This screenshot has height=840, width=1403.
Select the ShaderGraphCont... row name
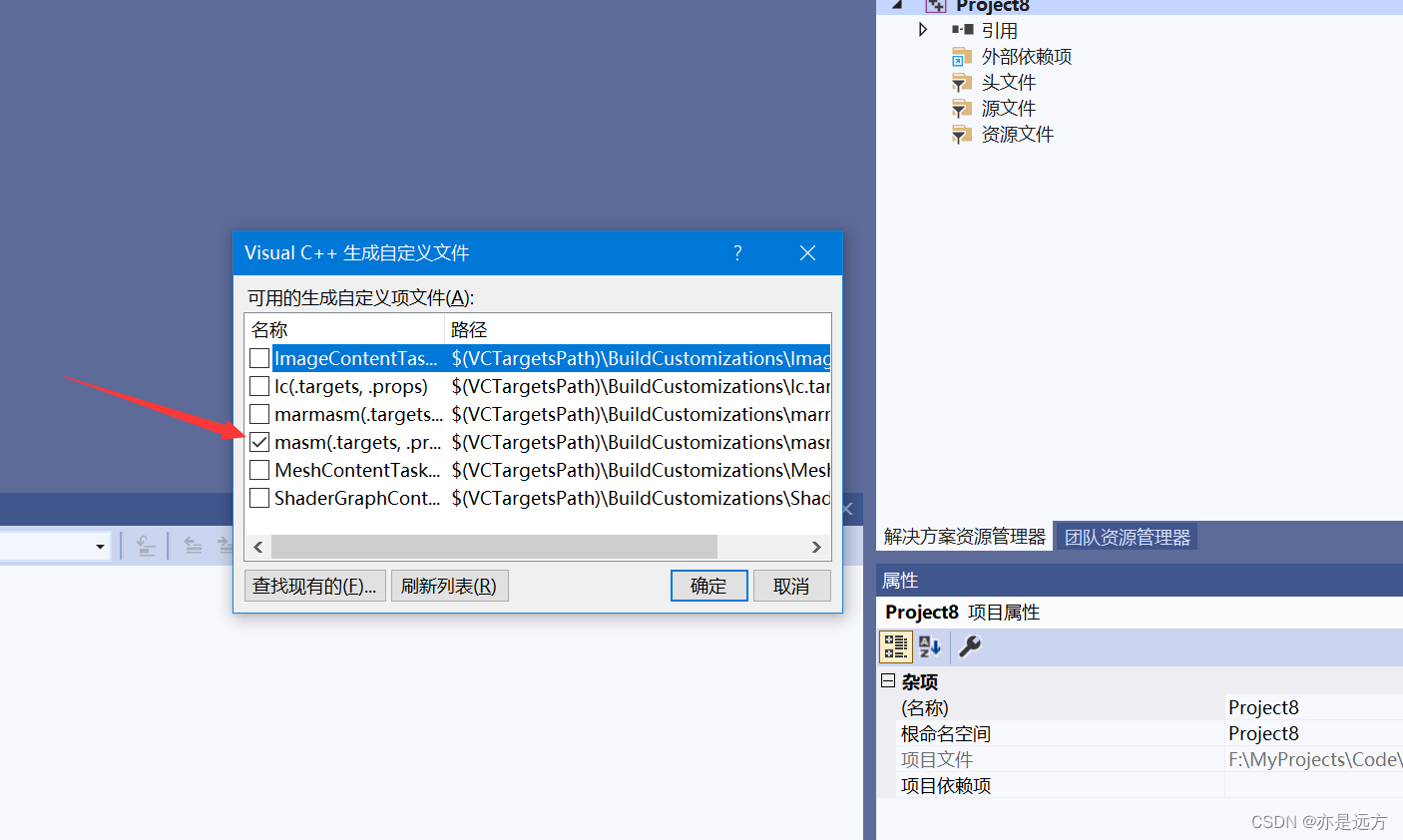pos(357,498)
